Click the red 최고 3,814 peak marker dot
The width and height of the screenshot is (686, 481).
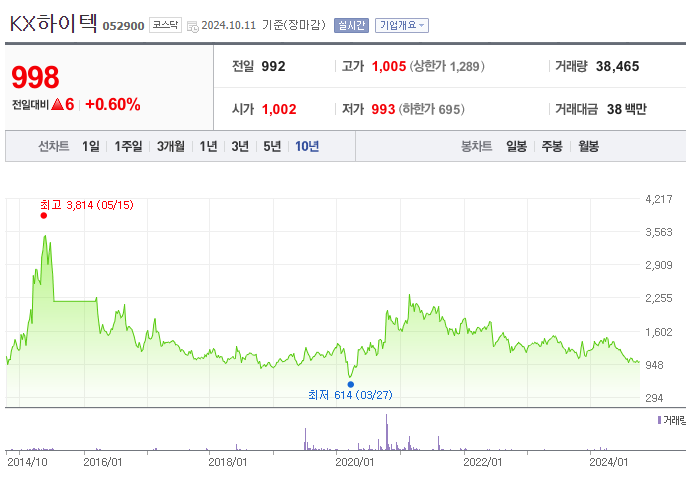pos(43,215)
